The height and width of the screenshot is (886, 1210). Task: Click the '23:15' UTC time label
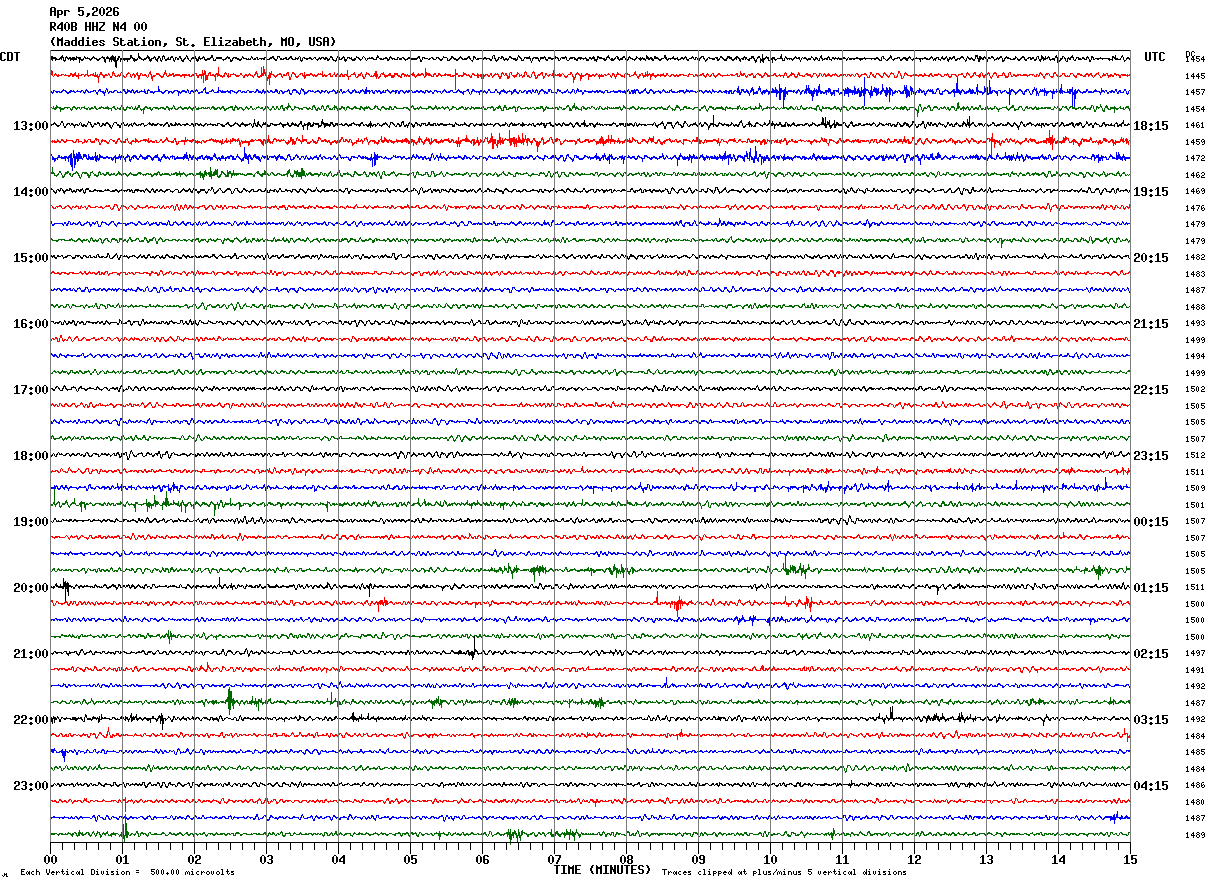point(1151,456)
